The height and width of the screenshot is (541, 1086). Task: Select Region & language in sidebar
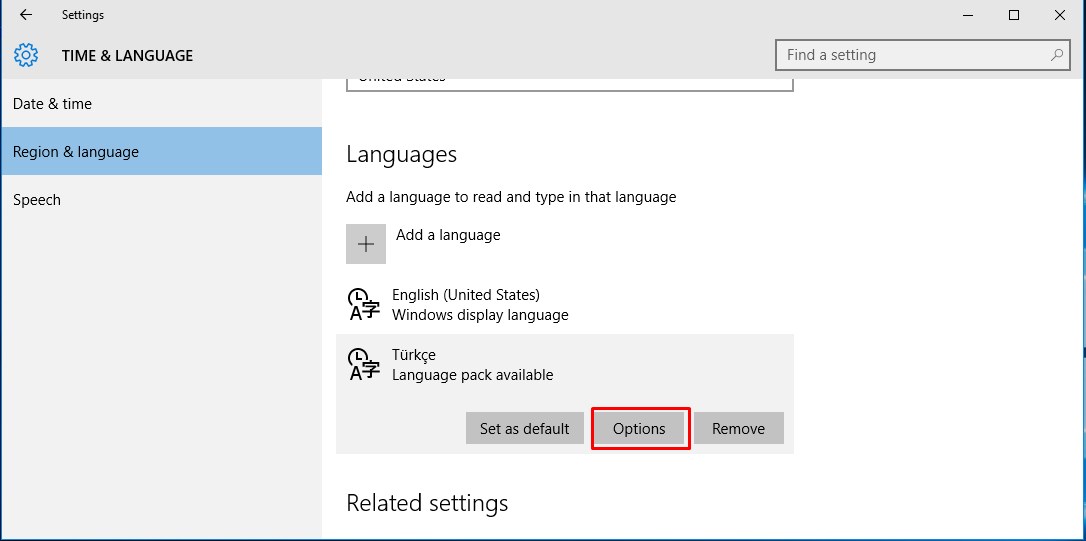(76, 152)
